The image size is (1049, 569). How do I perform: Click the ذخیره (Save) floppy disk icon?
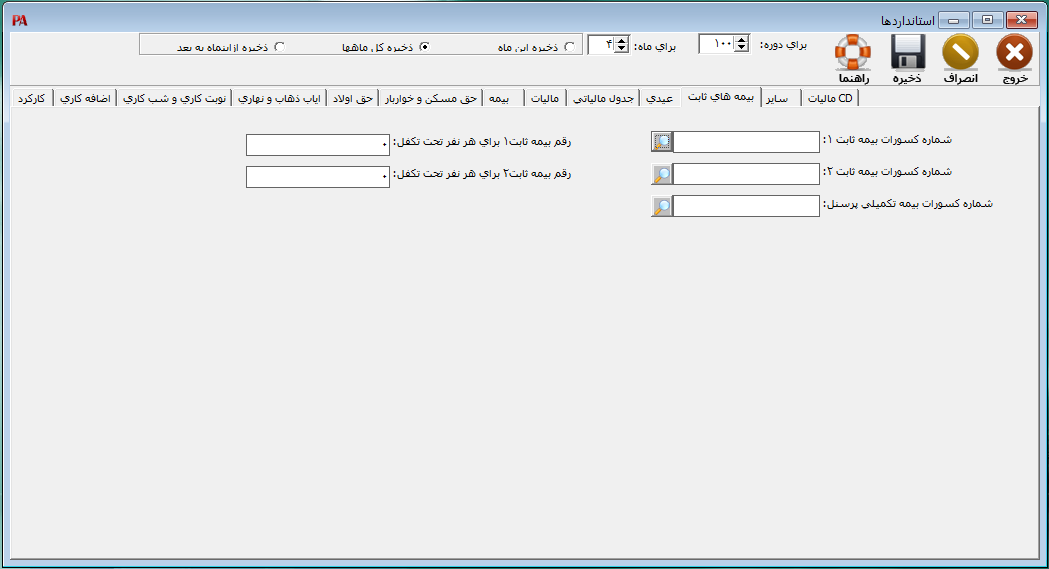(907, 53)
